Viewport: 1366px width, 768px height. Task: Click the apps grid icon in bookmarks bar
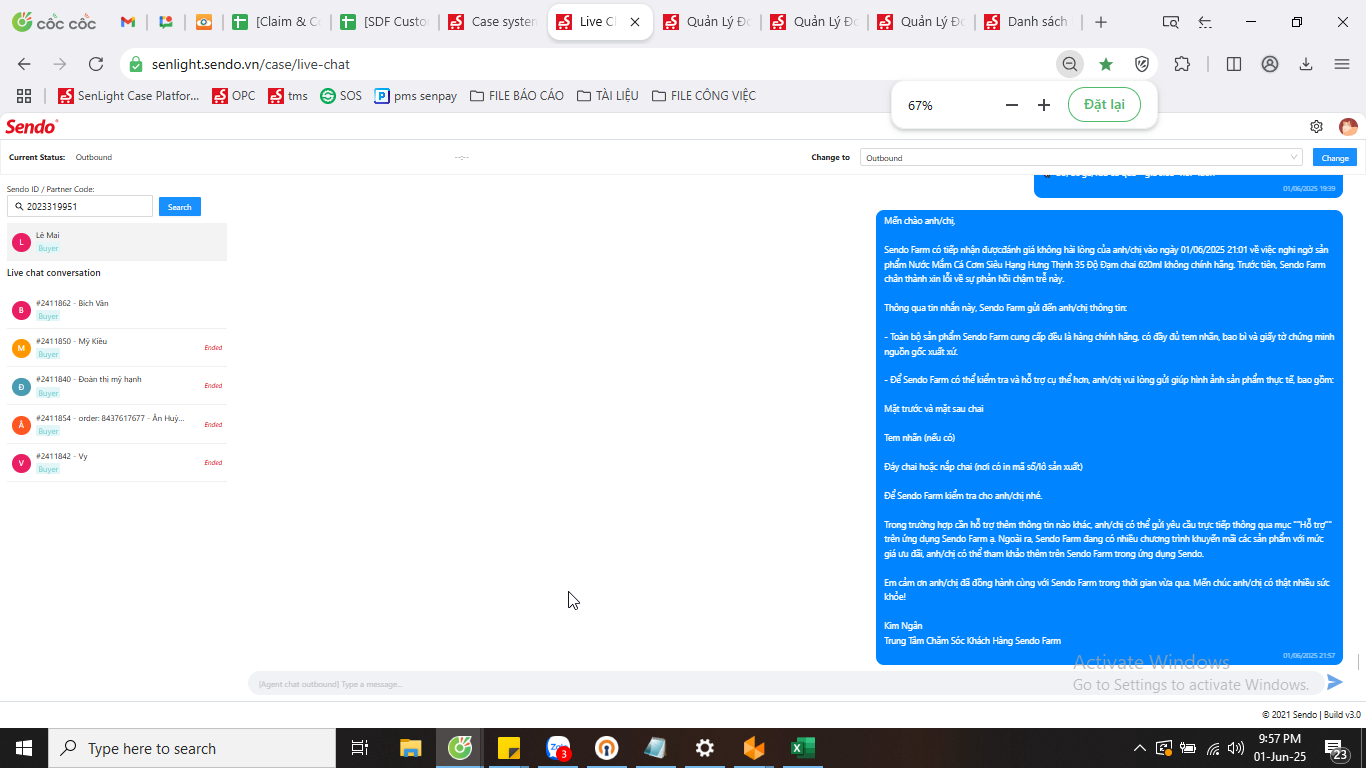[x=24, y=96]
